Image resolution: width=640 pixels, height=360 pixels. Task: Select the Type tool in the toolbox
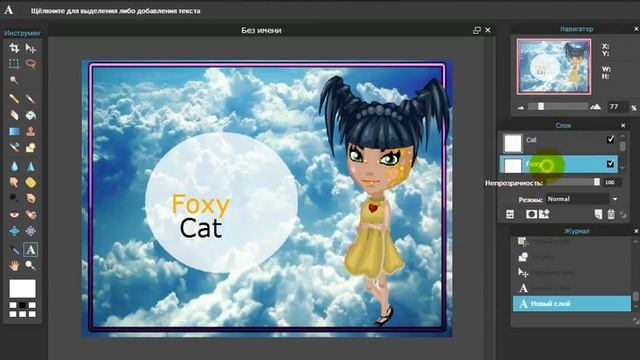(x=31, y=249)
